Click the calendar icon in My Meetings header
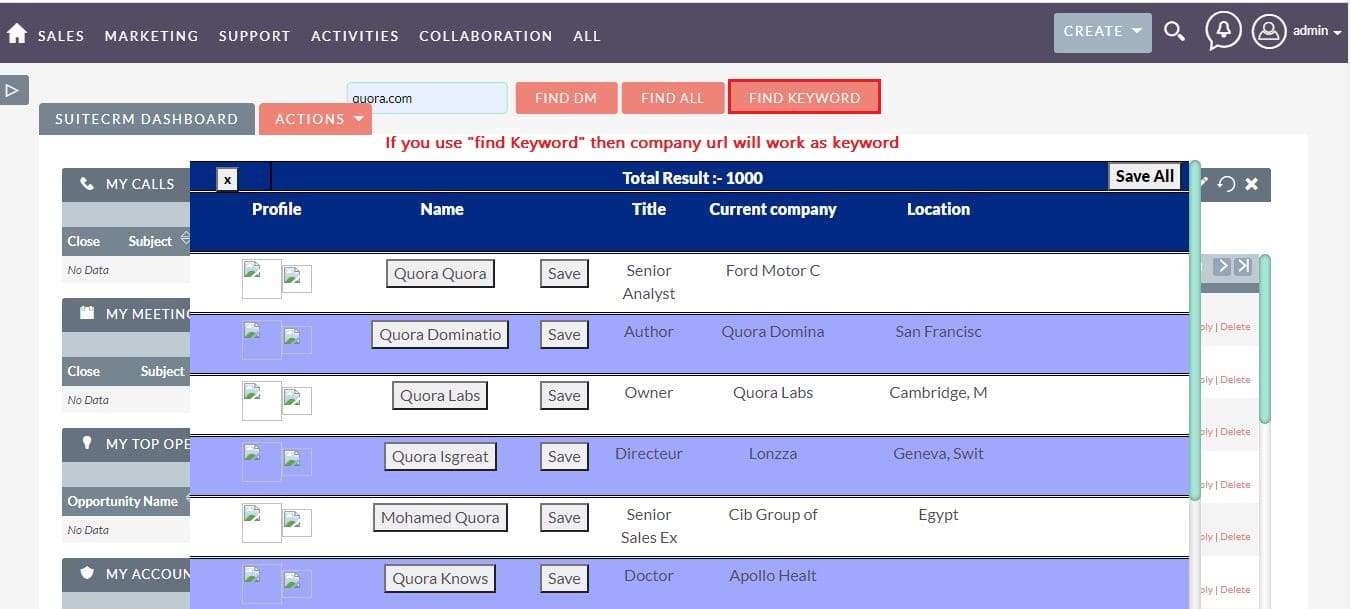The image size is (1350, 609). pos(87,313)
